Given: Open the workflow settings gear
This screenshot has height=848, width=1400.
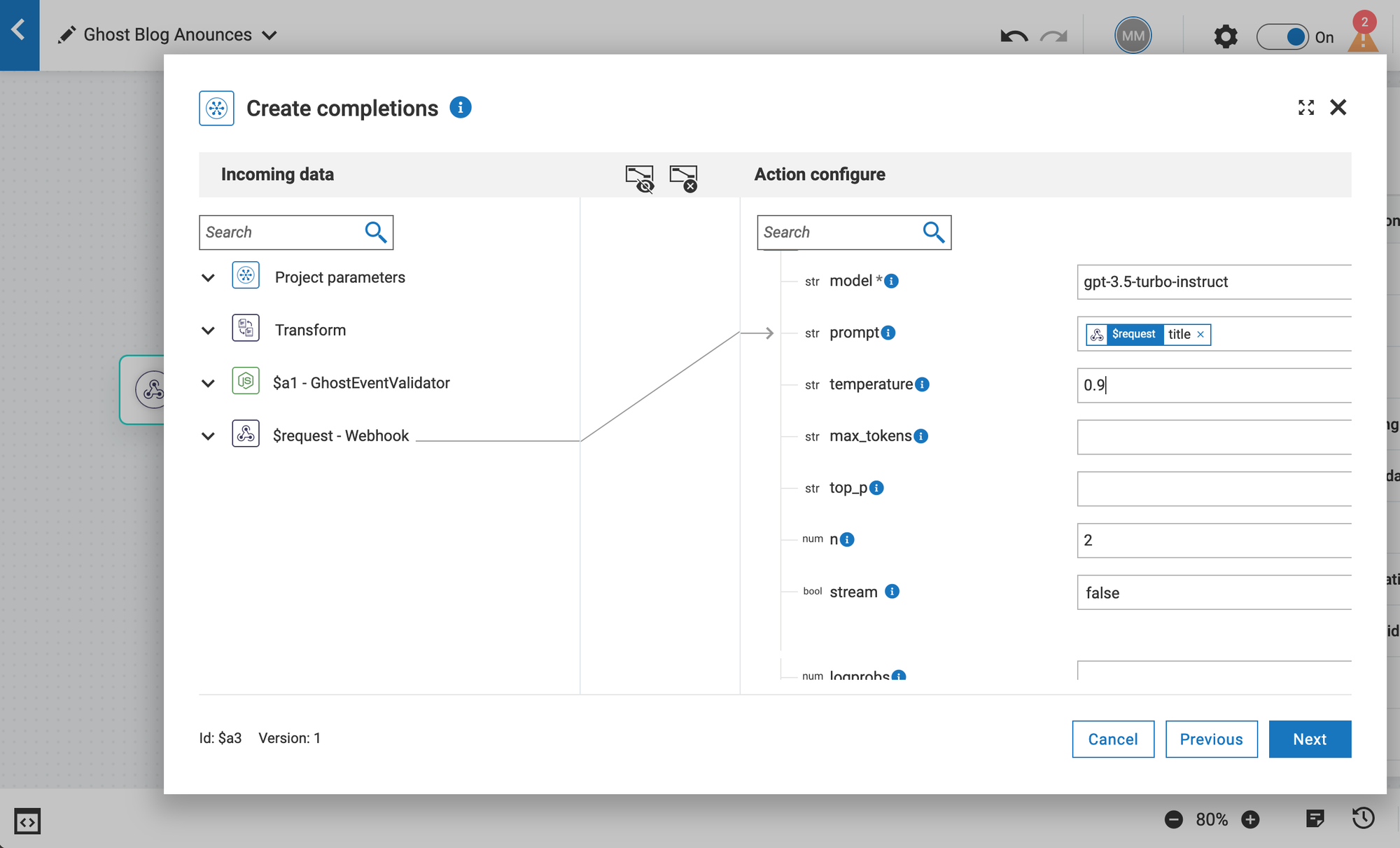Looking at the screenshot, I should [x=1225, y=36].
